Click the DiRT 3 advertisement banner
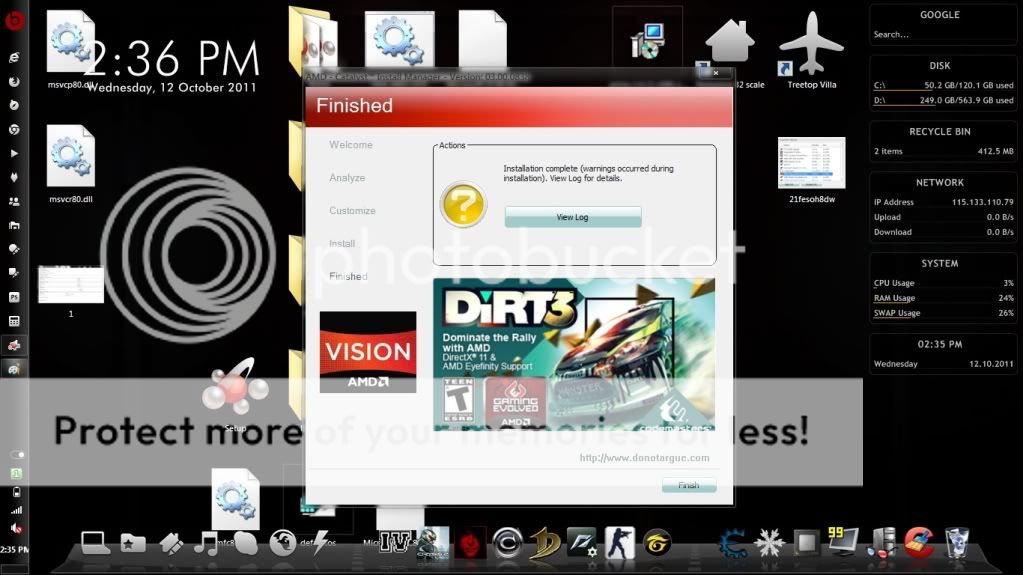 (574, 354)
